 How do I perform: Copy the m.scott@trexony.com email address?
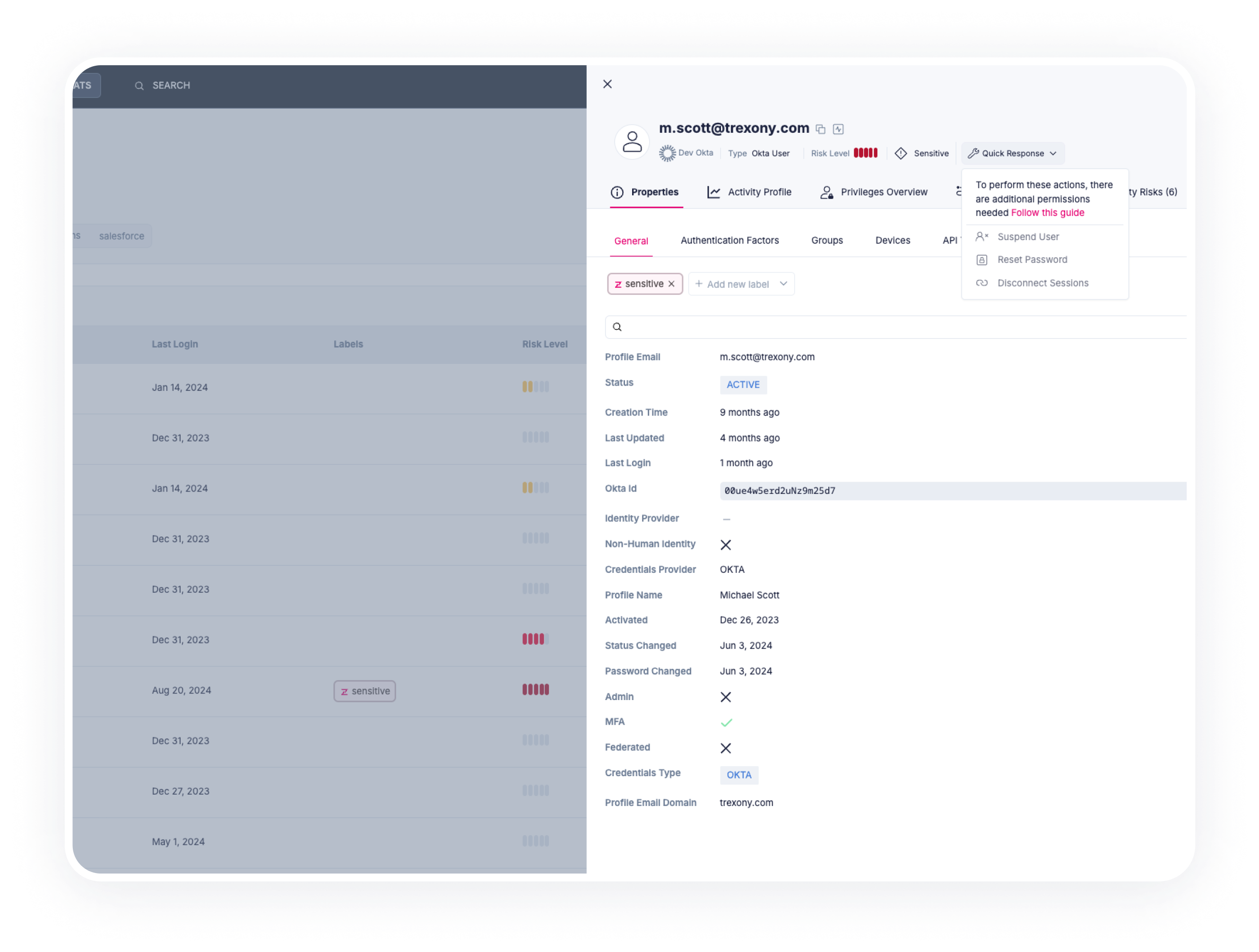tap(820, 129)
